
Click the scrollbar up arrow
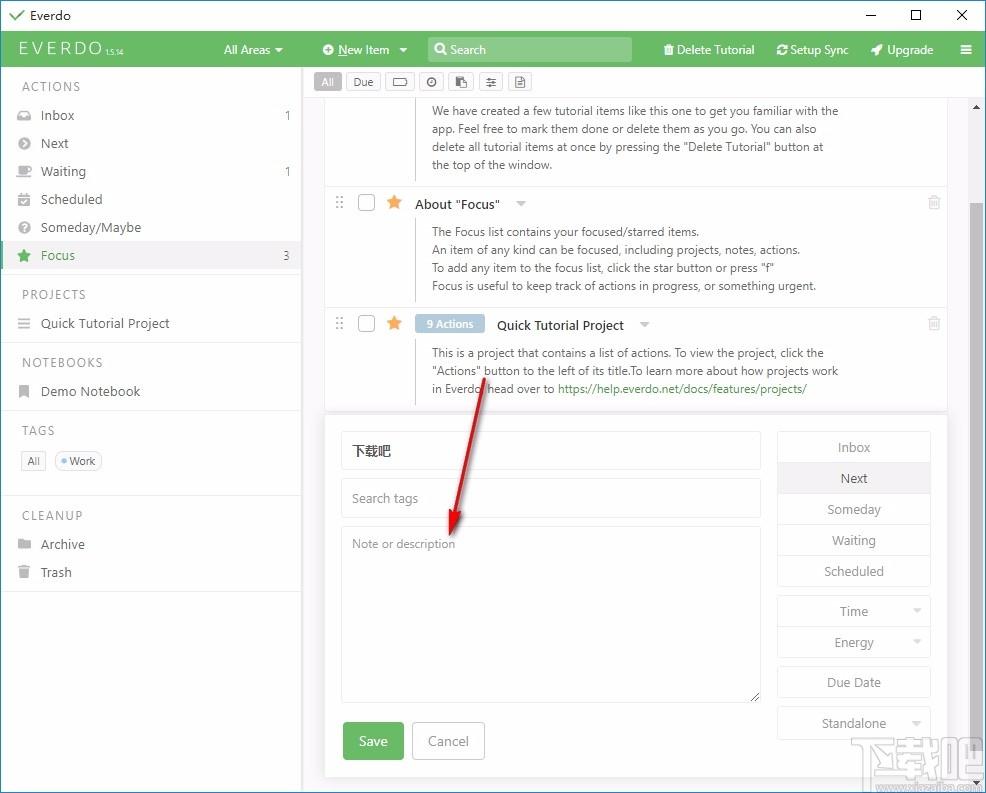click(x=976, y=108)
